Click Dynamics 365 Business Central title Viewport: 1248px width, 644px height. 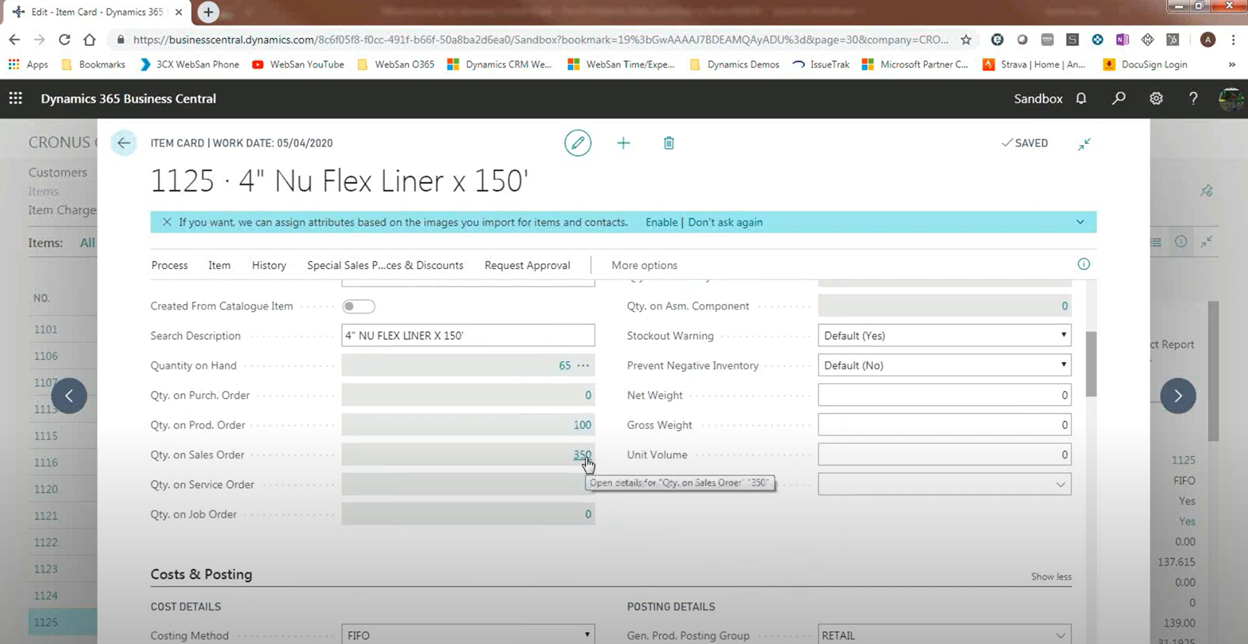coord(128,98)
